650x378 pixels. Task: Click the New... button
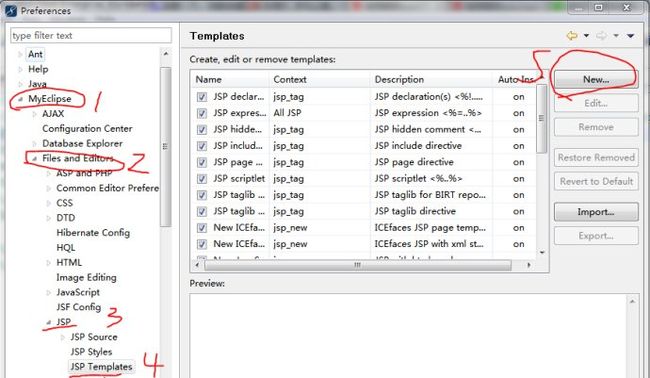pyautogui.click(x=596, y=79)
